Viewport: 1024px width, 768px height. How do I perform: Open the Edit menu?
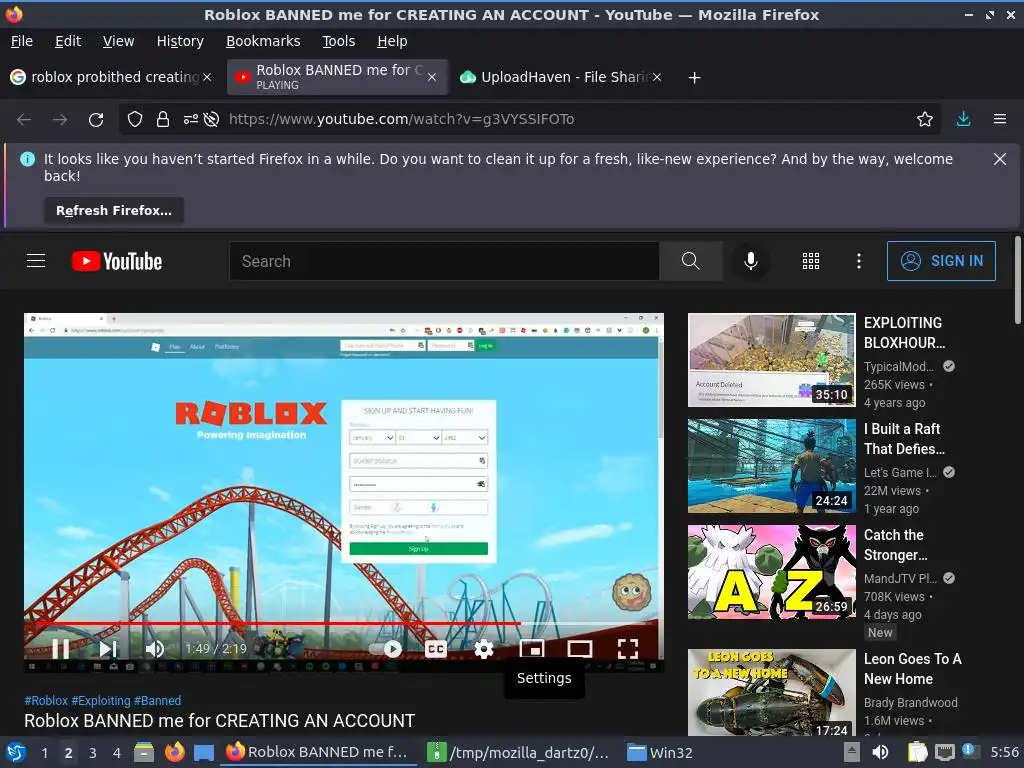click(x=68, y=41)
